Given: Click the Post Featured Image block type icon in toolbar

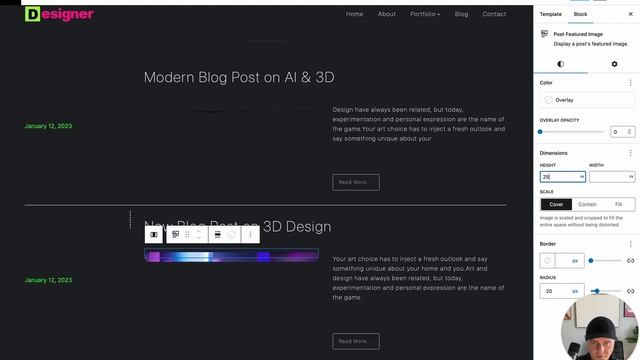Looking at the screenshot, I should (176, 234).
